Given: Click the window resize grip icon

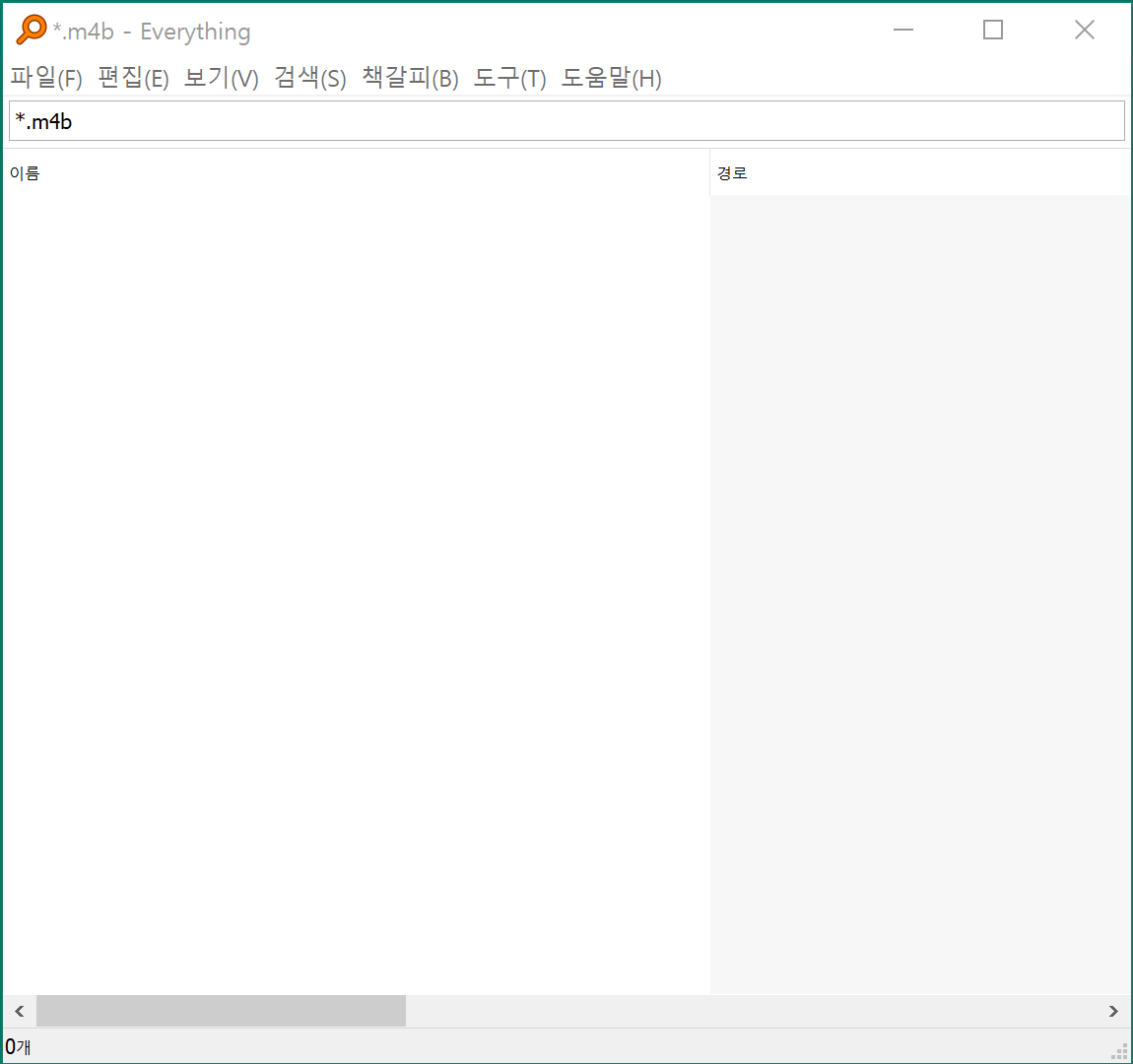Looking at the screenshot, I should [x=1119, y=1051].
